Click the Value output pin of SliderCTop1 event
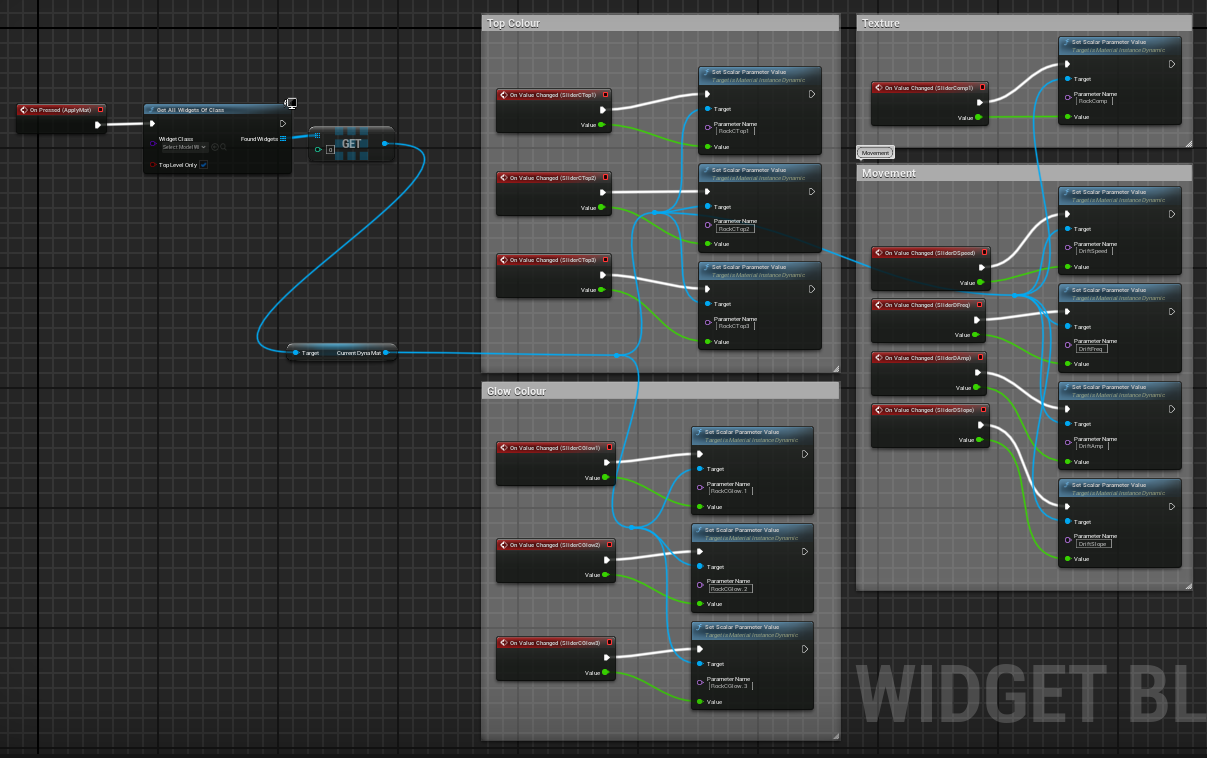This screenshot has width=1207, height=758. coord(601,125)
